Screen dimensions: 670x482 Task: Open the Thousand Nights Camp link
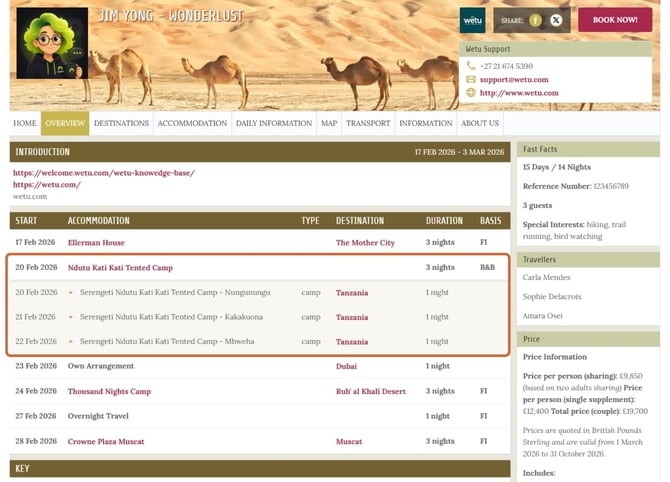point(109,391)
